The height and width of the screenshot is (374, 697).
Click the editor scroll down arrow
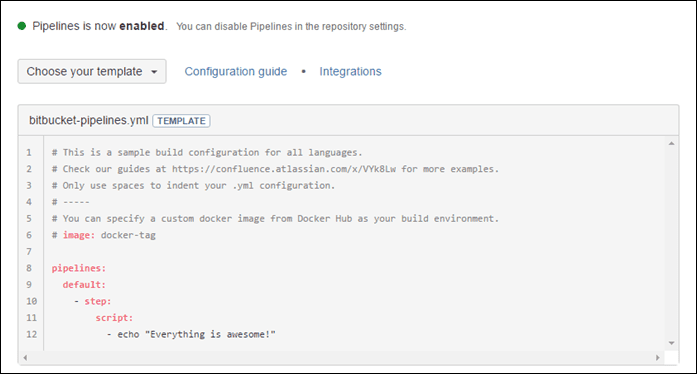tap(671, 343)
